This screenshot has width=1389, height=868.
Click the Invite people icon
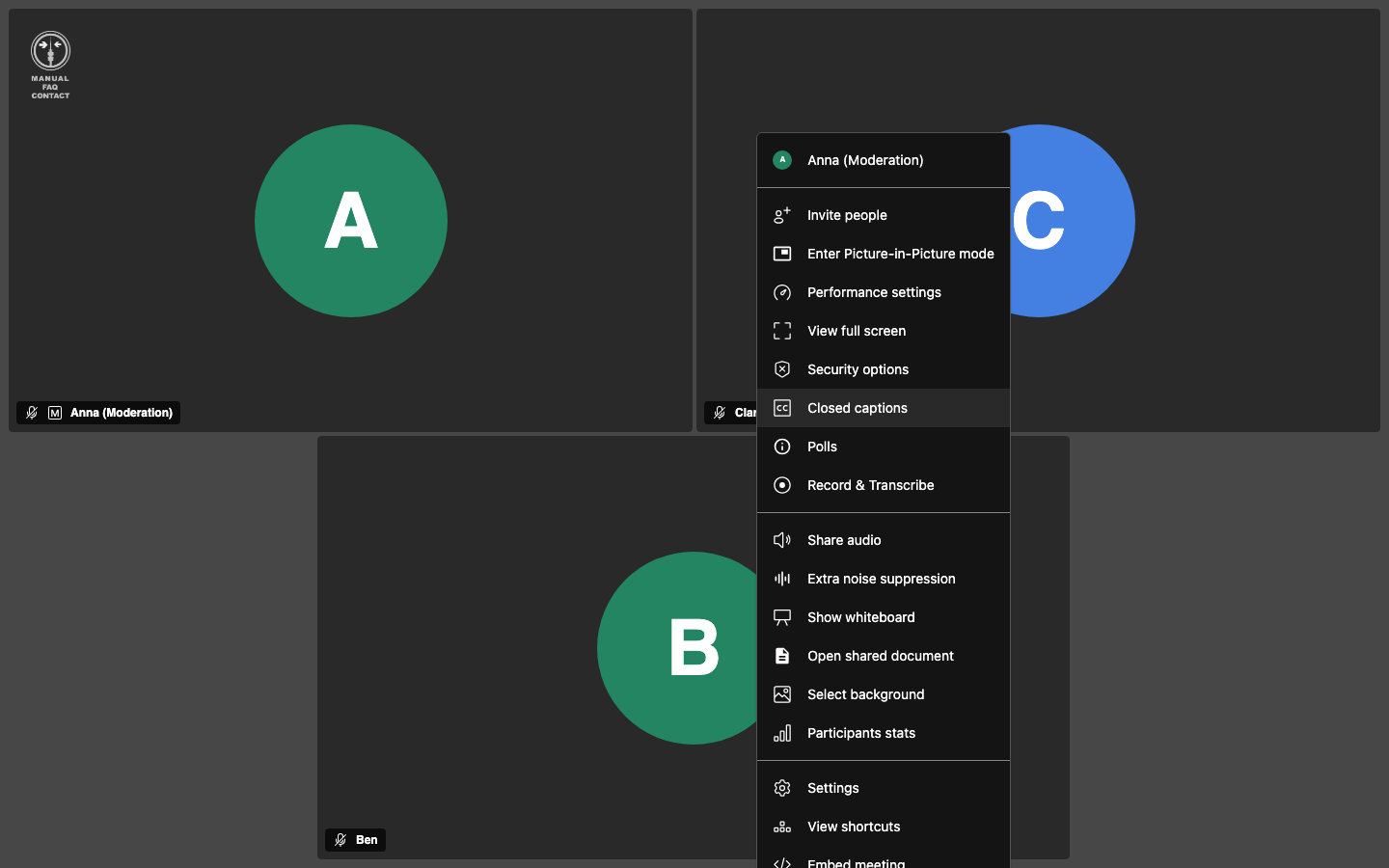pyautogui.click(x=782, y=215)
